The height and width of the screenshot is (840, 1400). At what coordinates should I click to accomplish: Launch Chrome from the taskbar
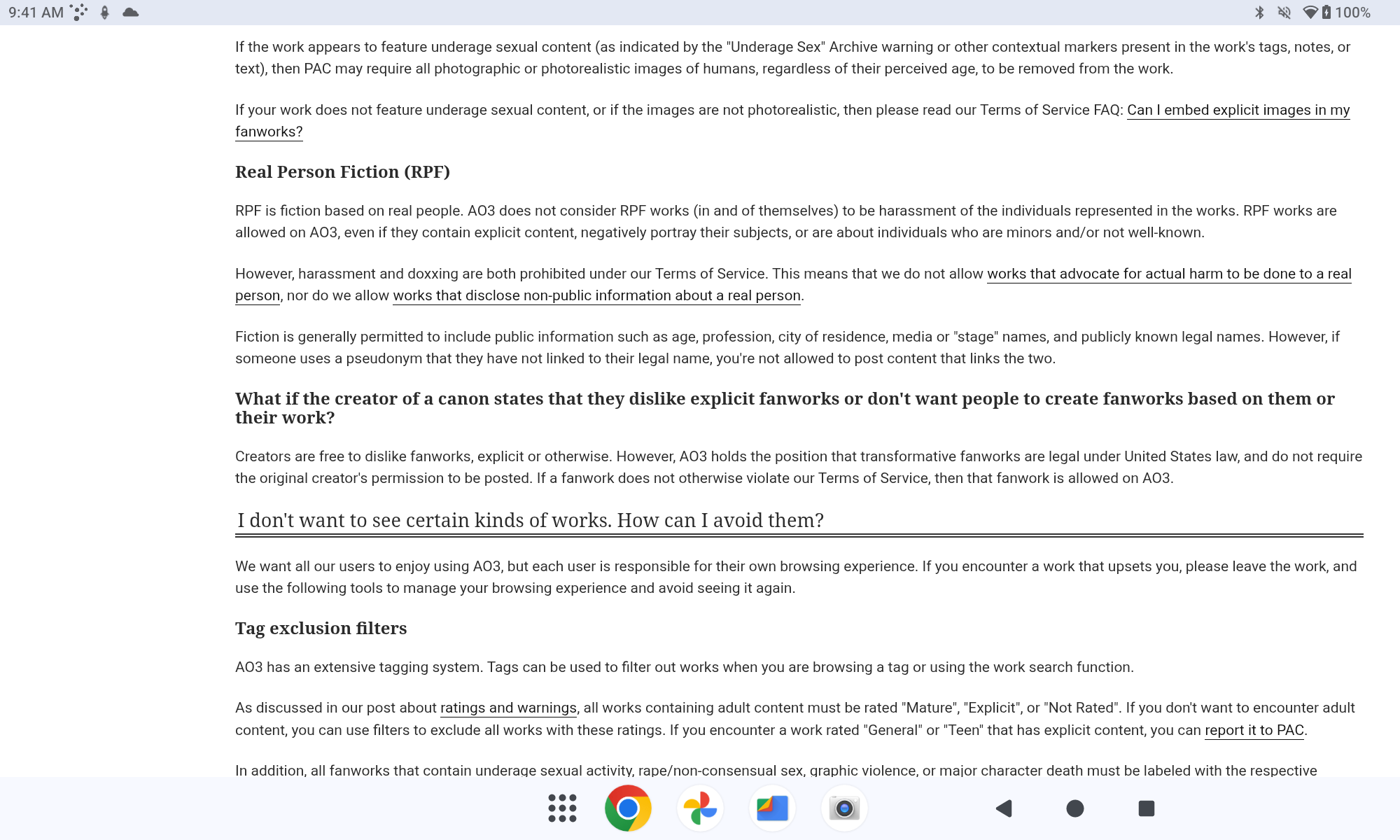[628, 808]
